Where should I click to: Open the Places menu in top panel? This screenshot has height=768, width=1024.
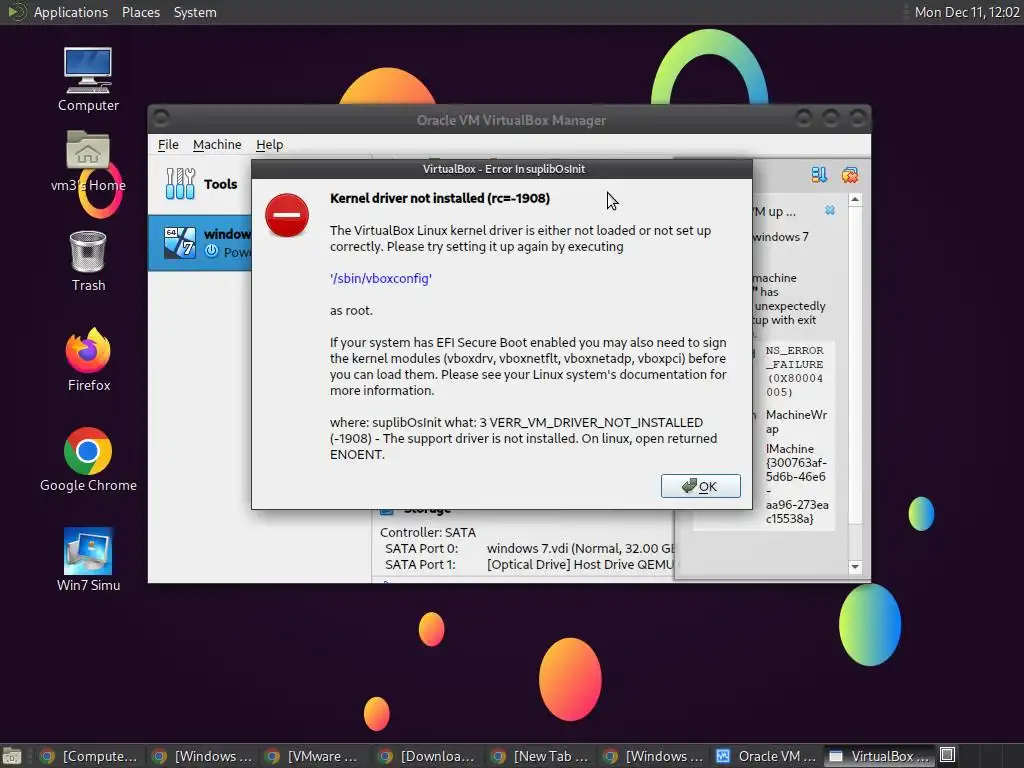[140, 12]
